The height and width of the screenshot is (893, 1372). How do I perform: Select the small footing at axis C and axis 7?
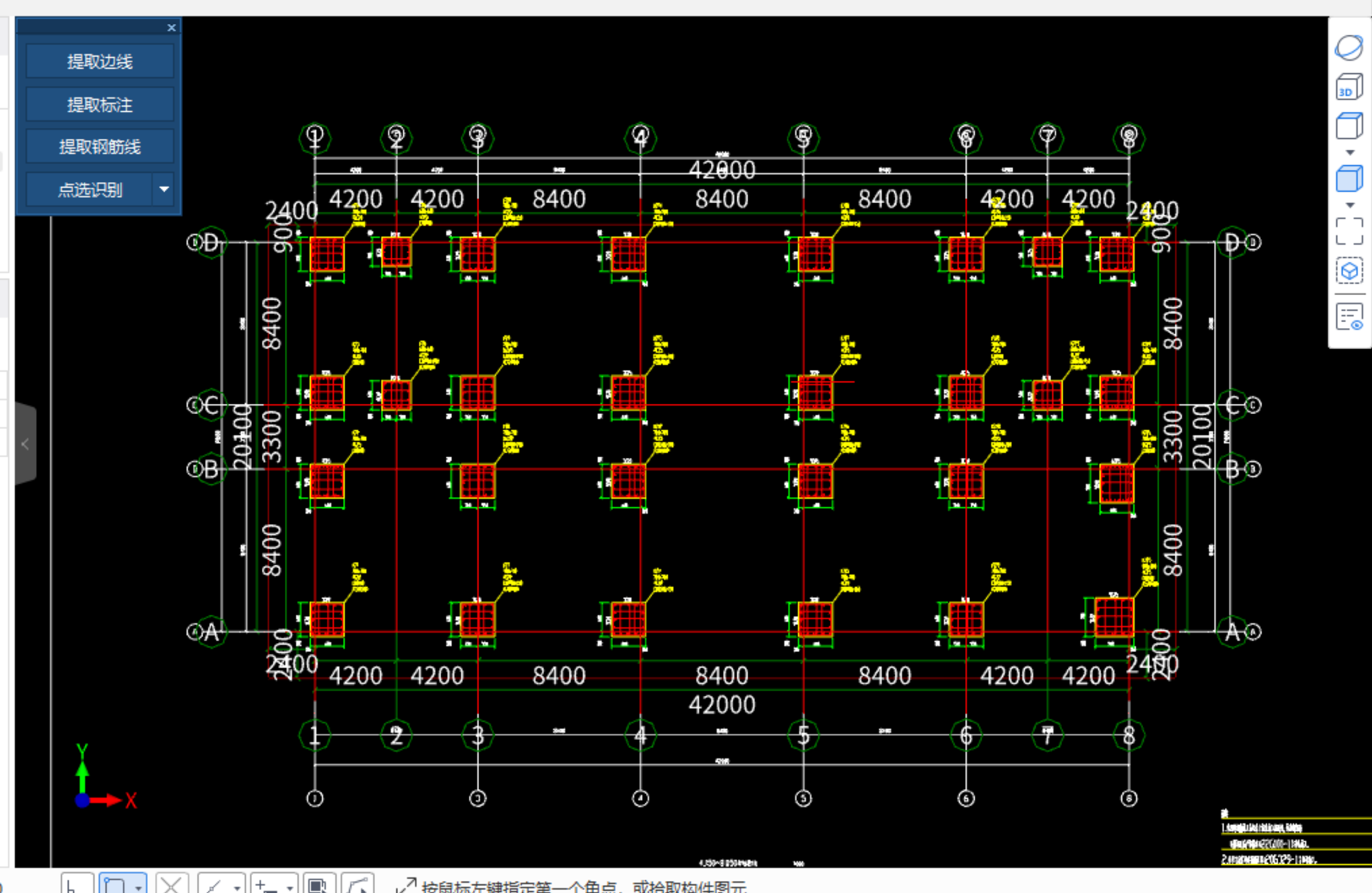1047,395
